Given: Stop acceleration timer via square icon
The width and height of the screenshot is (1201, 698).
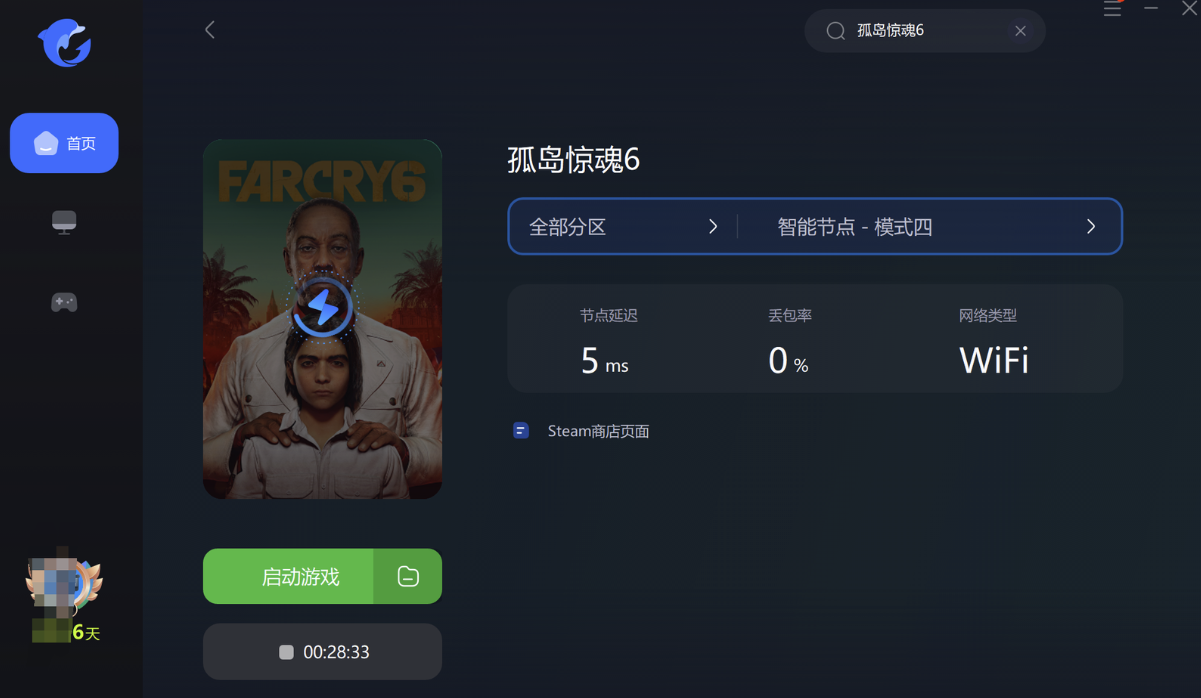Looking at the screenshot, I should tap(286, 652).
